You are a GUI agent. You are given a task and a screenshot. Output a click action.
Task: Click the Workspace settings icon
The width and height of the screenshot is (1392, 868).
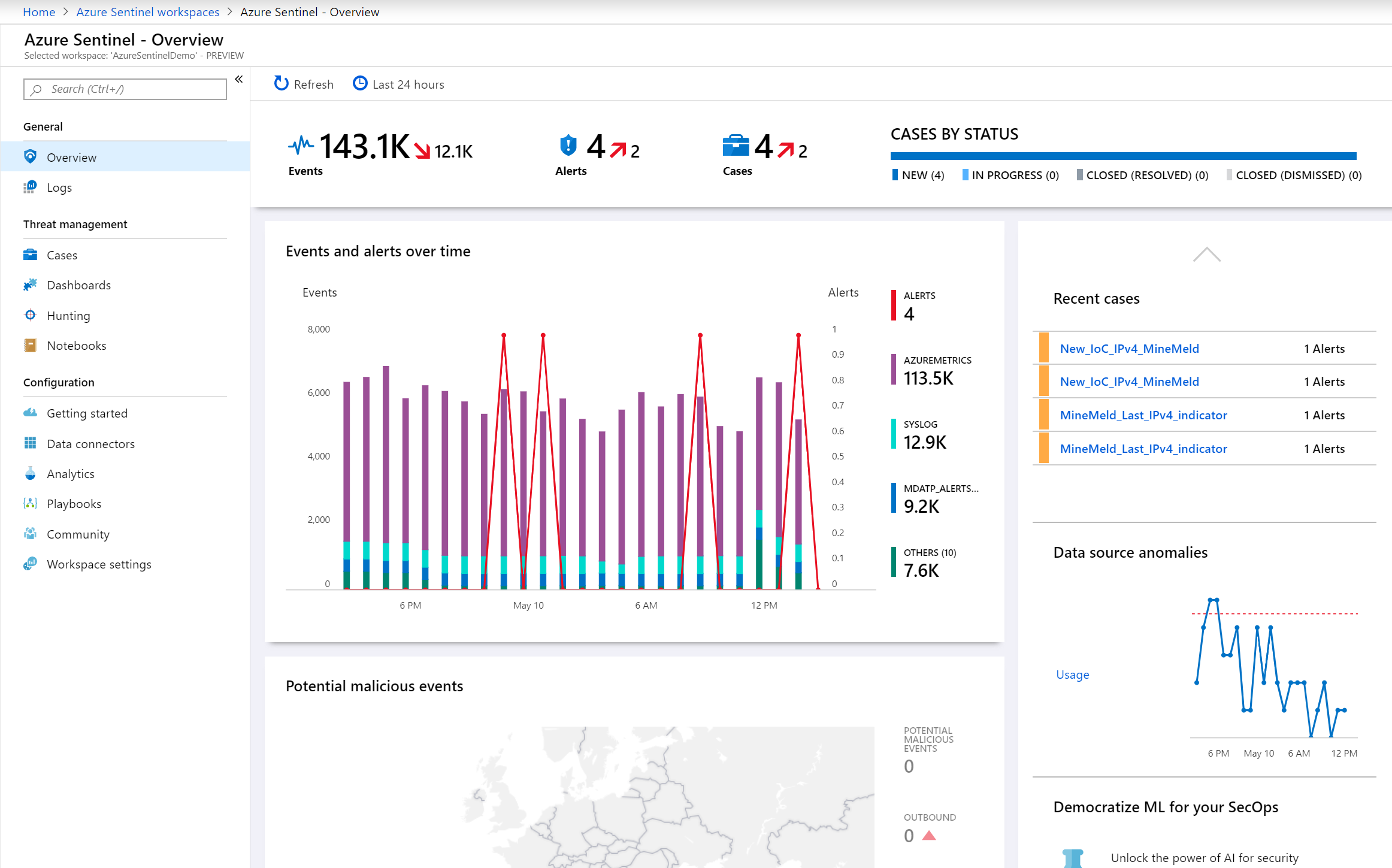30,564
